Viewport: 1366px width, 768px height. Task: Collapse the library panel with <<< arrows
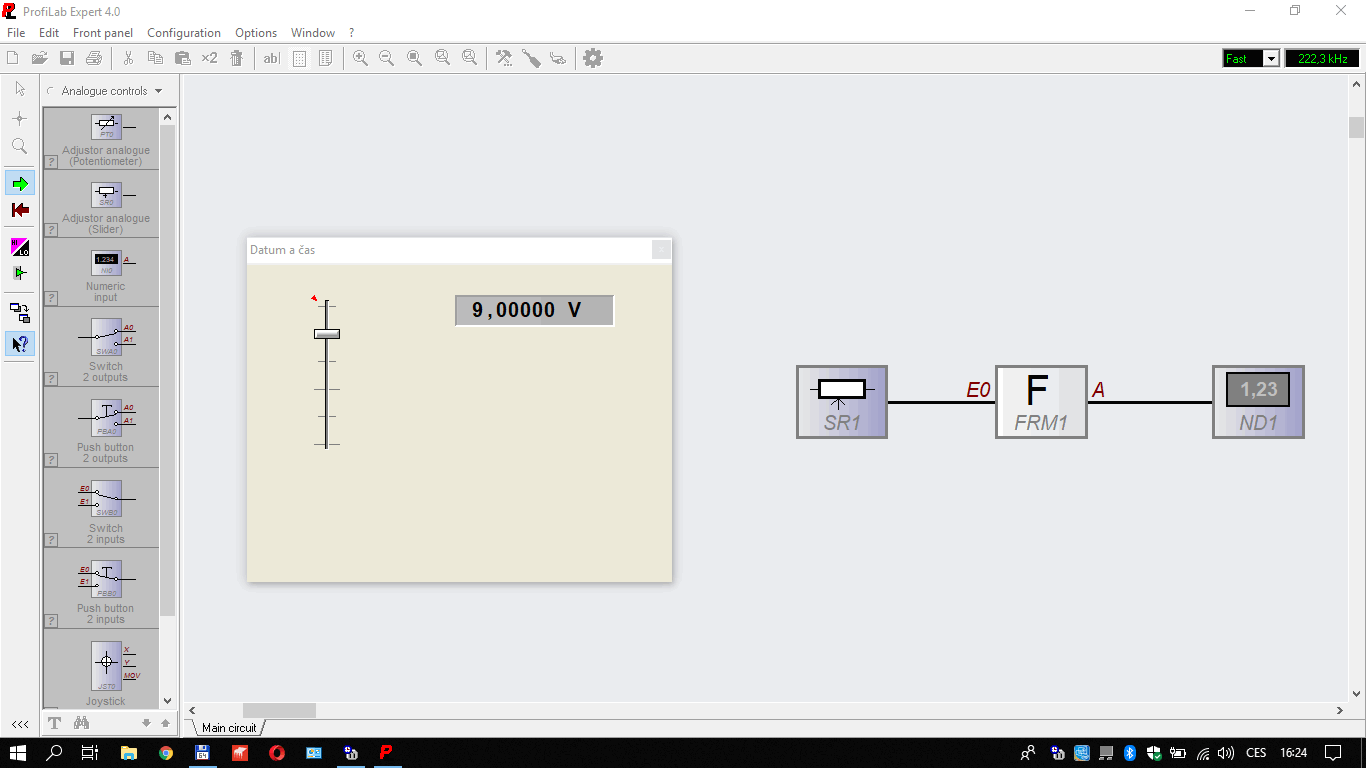tap(20, 724)
